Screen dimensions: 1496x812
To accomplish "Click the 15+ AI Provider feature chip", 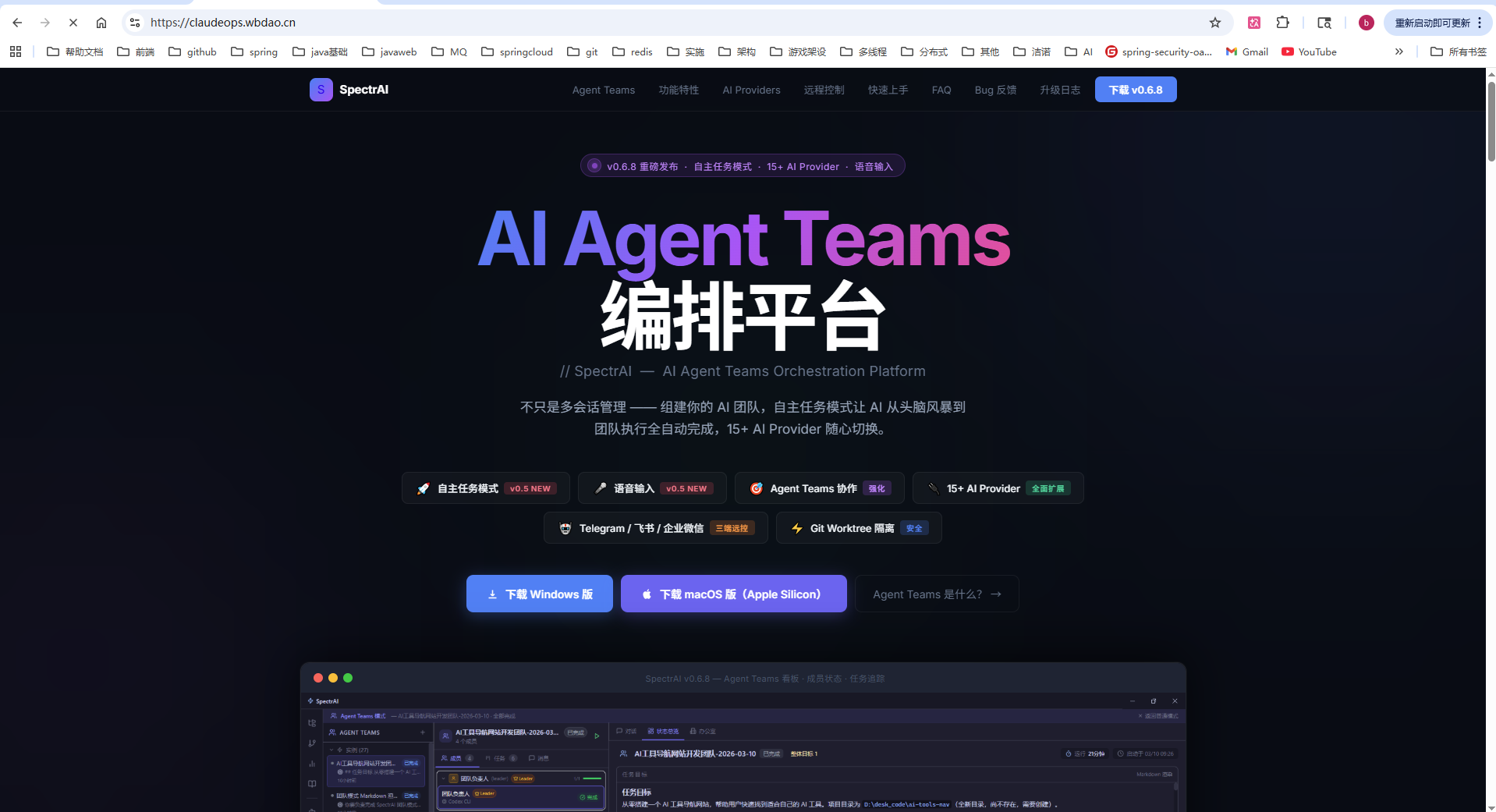I will click(998, 488).
